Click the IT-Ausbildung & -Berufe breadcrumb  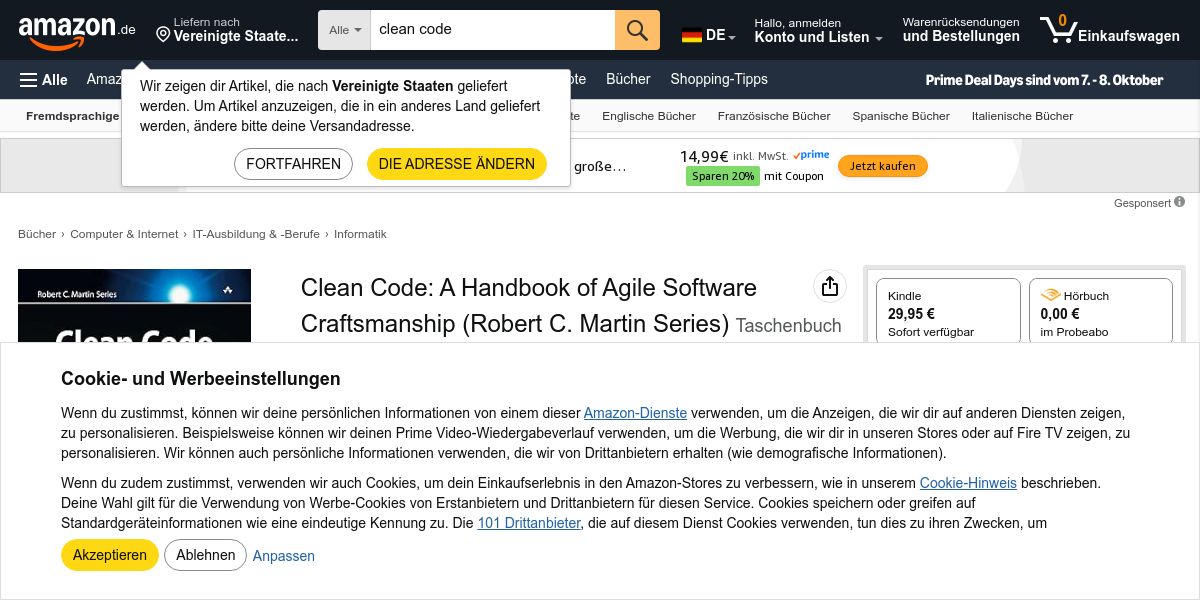(256, 234)
